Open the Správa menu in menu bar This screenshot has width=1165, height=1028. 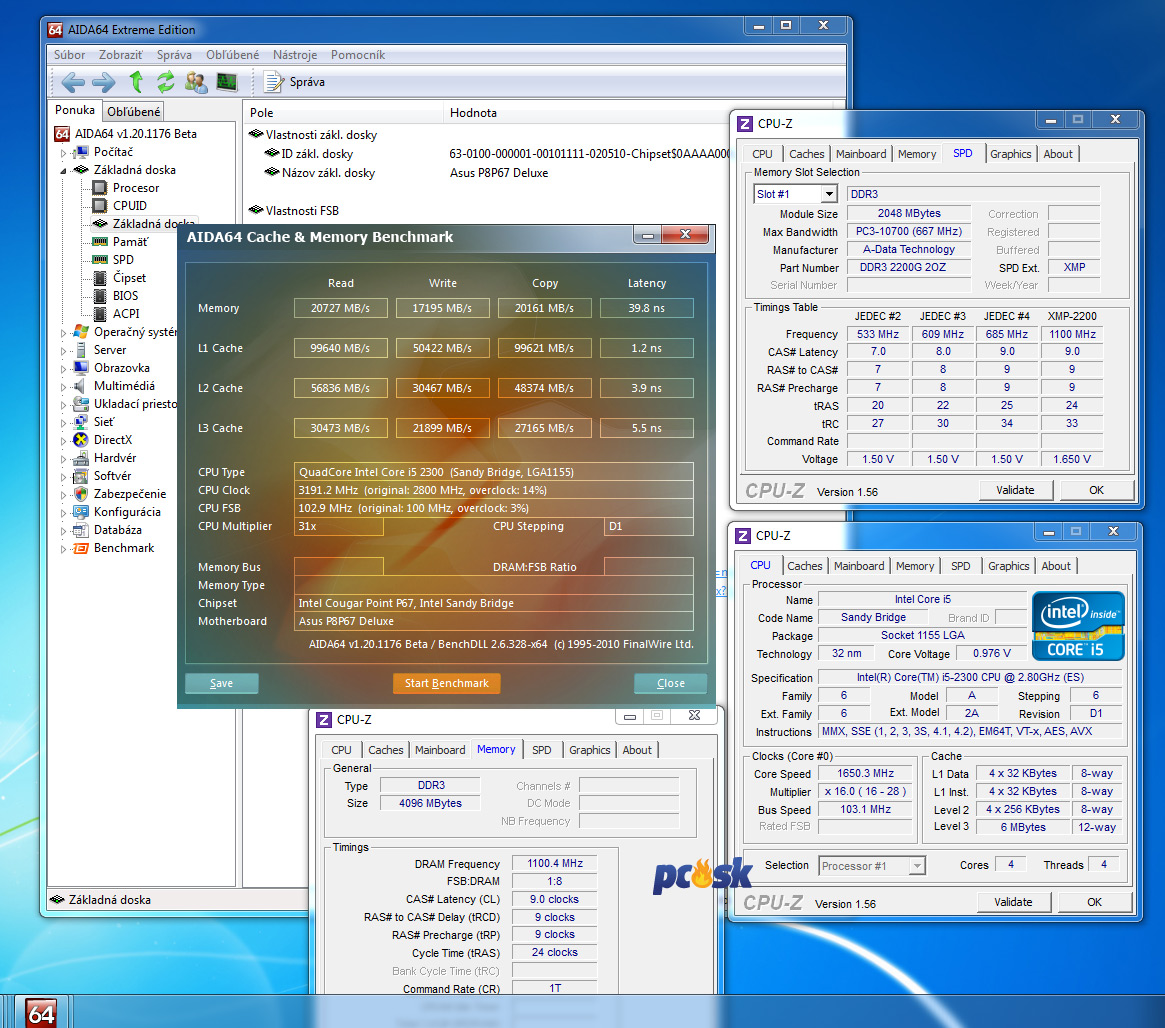(174, 55)
